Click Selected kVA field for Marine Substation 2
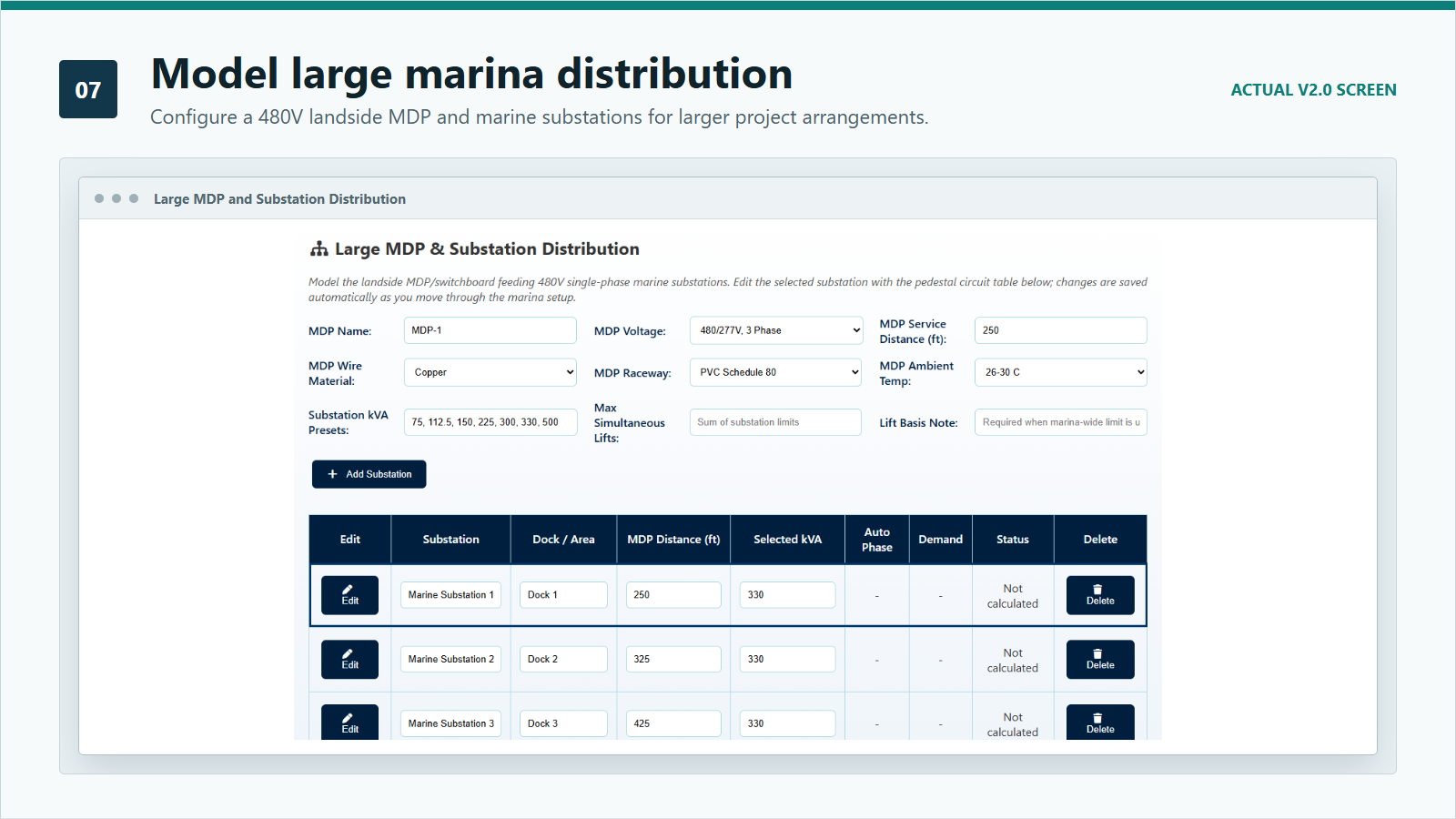 coord(787,659)
